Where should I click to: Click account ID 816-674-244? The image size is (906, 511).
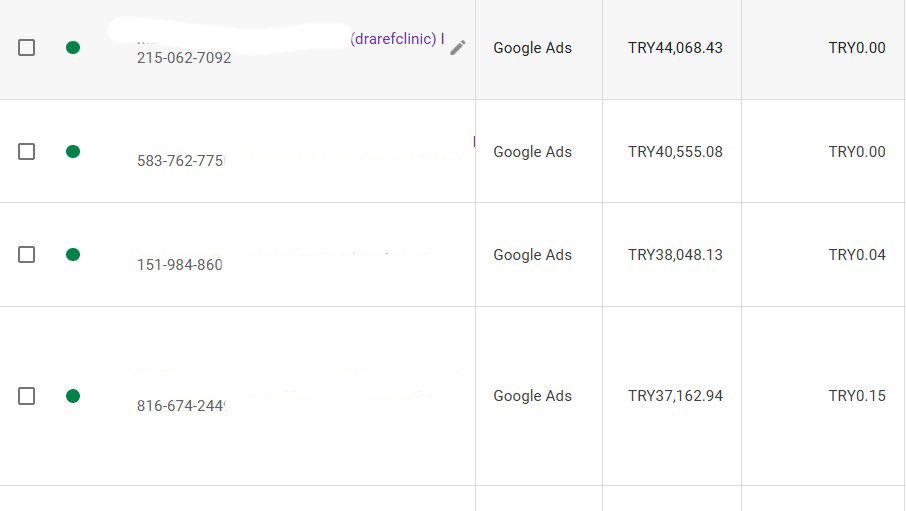pyautogui.click(x=181, y=406)
